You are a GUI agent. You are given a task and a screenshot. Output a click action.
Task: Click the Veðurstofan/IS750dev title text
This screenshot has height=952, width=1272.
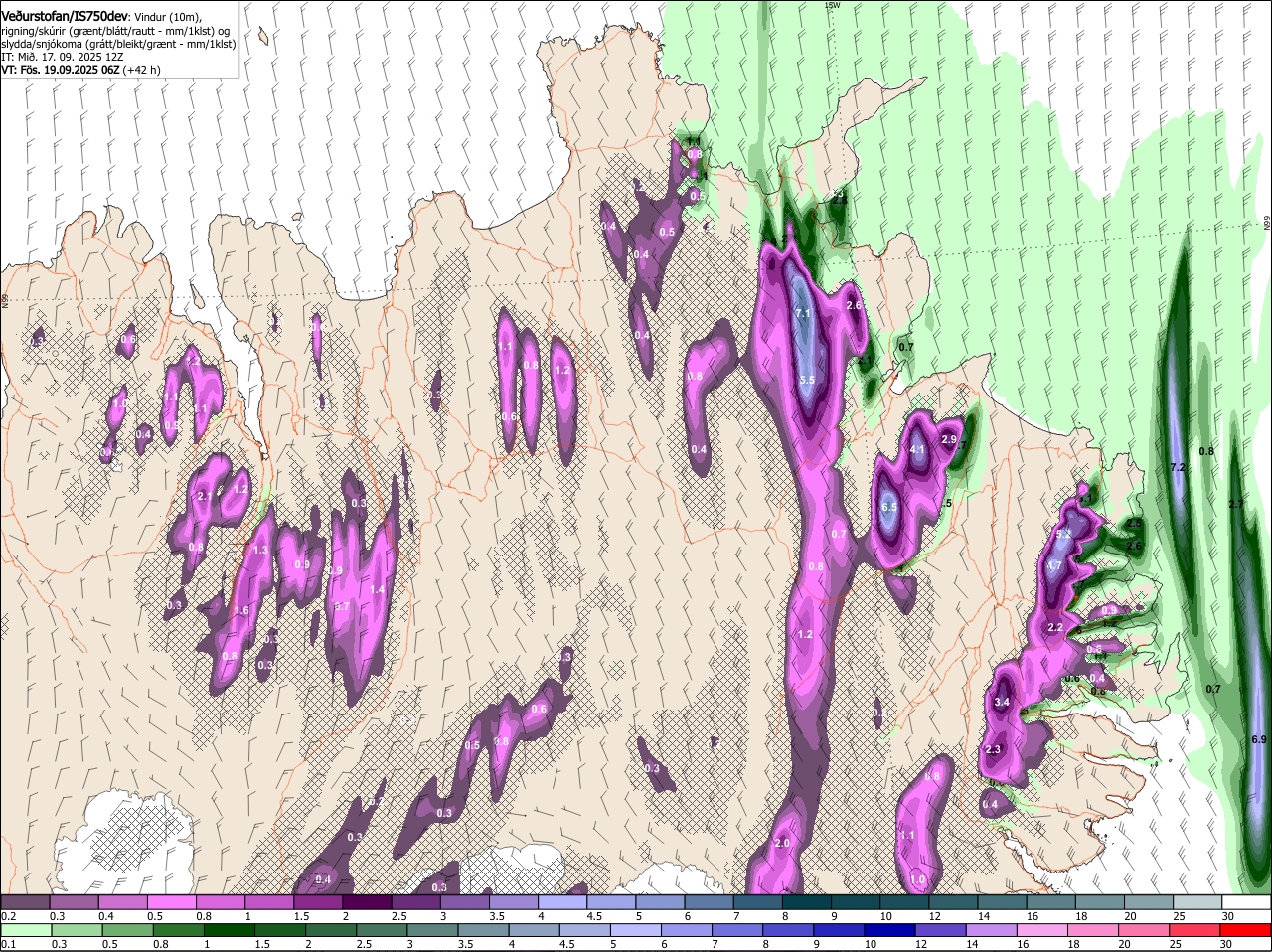pos(65,16)
